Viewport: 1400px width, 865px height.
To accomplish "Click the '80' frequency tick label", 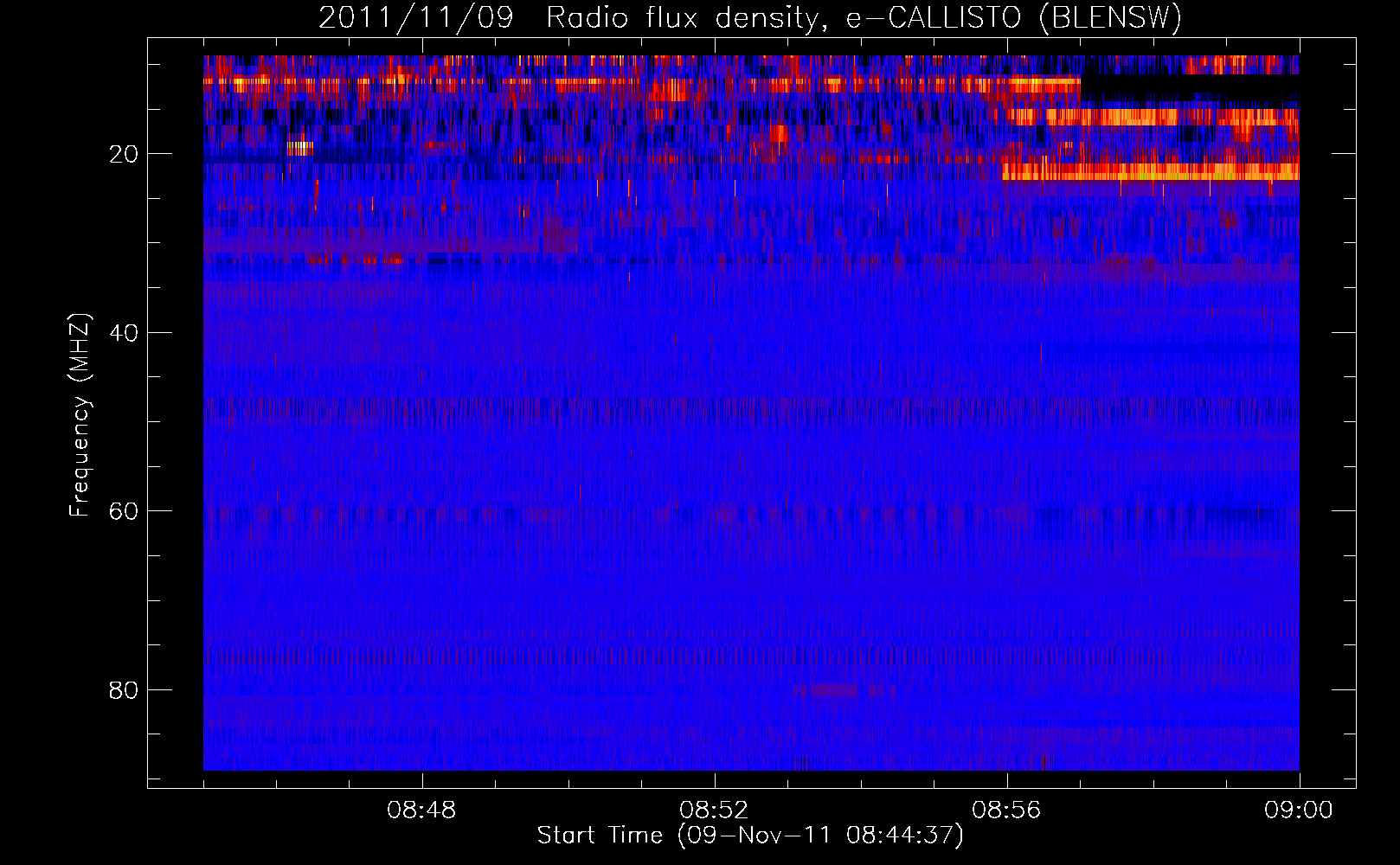I will (124, 690).
